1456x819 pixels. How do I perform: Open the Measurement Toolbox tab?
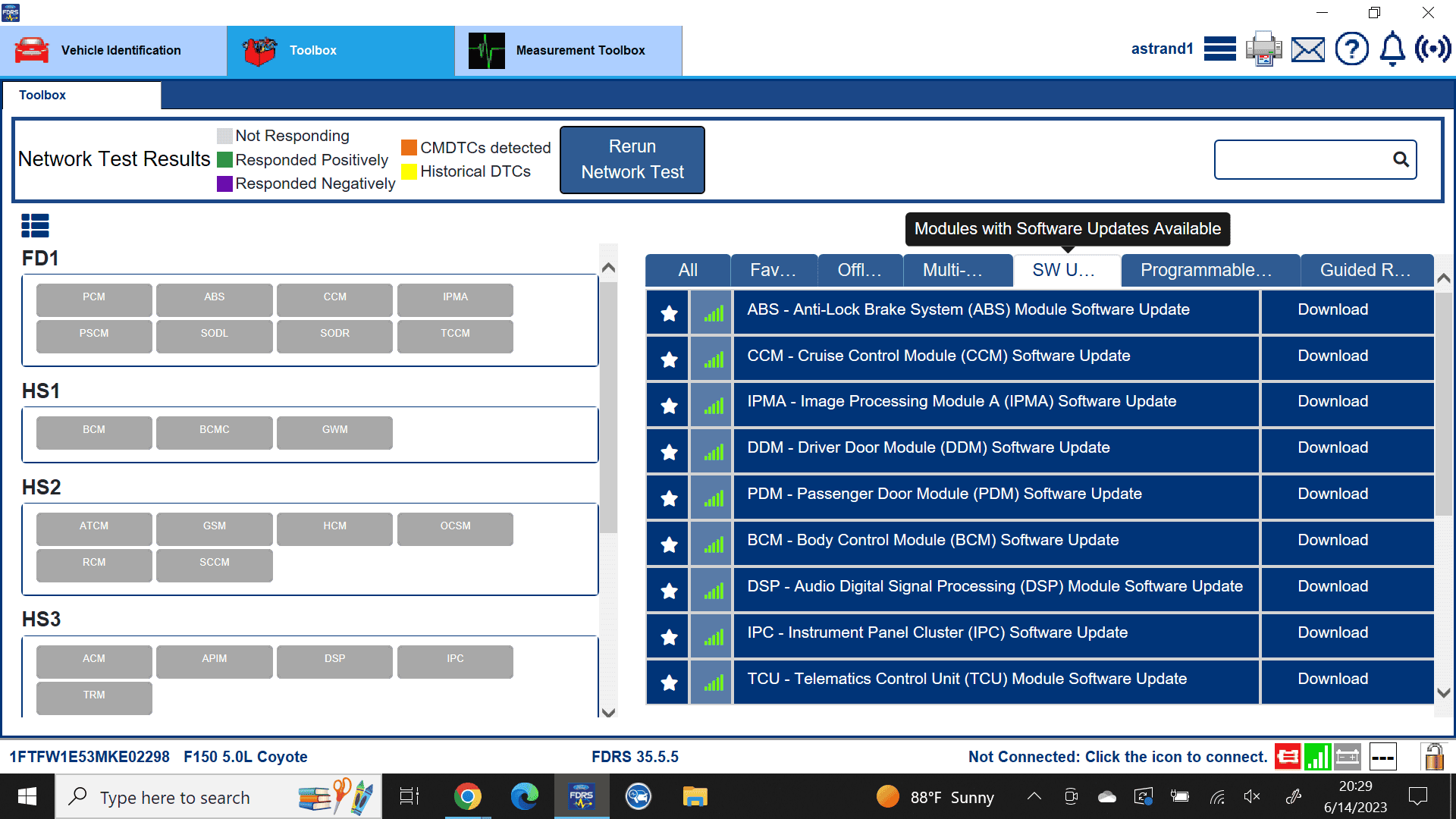(569, 50)
